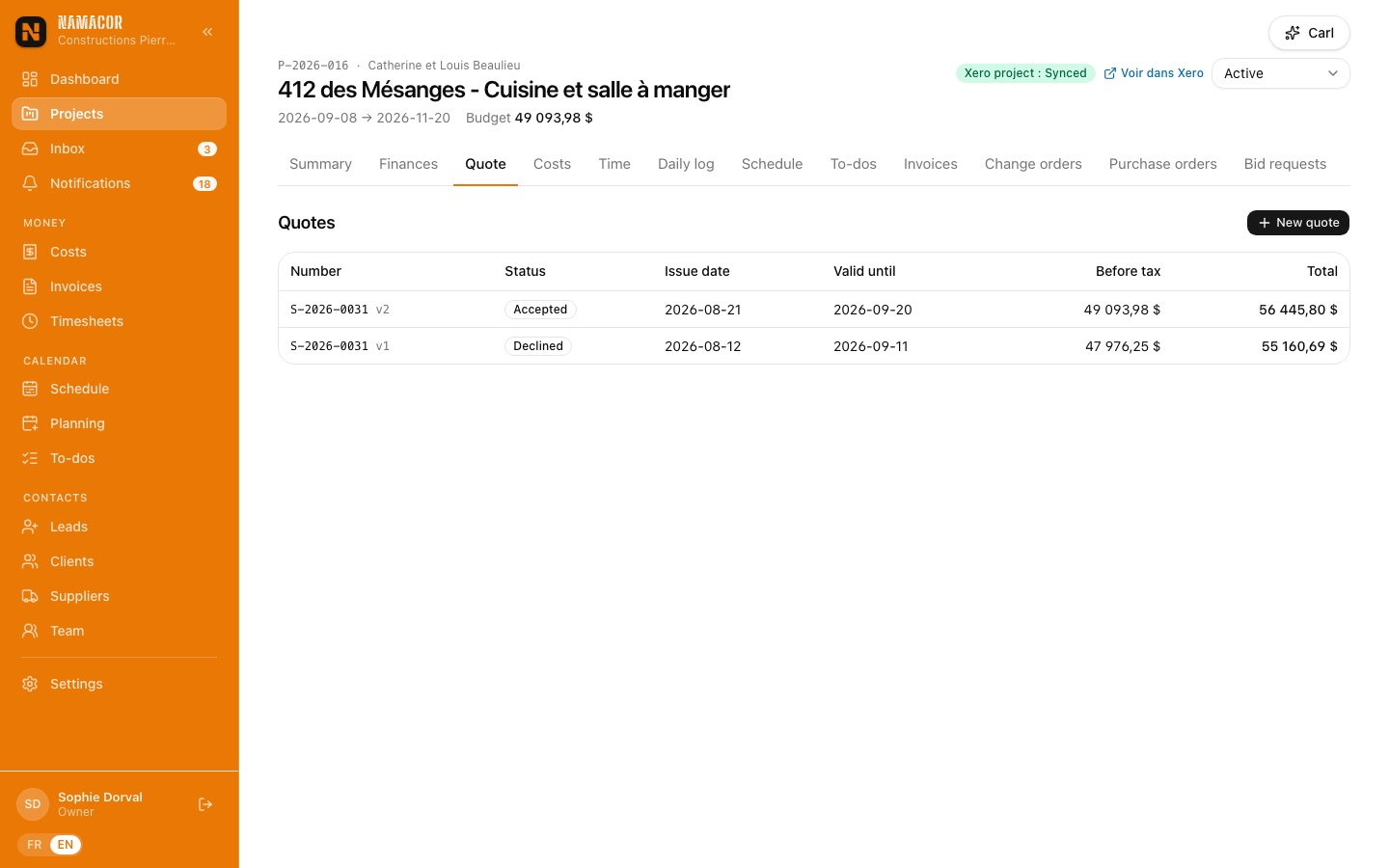Click the Settings gear icon
Image resolution: width=1389 pixels, height=868 pixels.
pyautogui.click(x=30, y=684)
